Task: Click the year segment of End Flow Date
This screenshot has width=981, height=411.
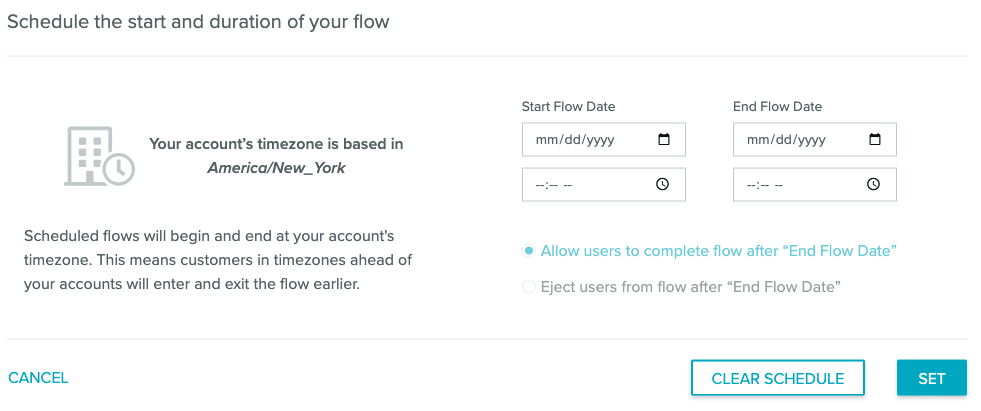Action: pos(811,140)
